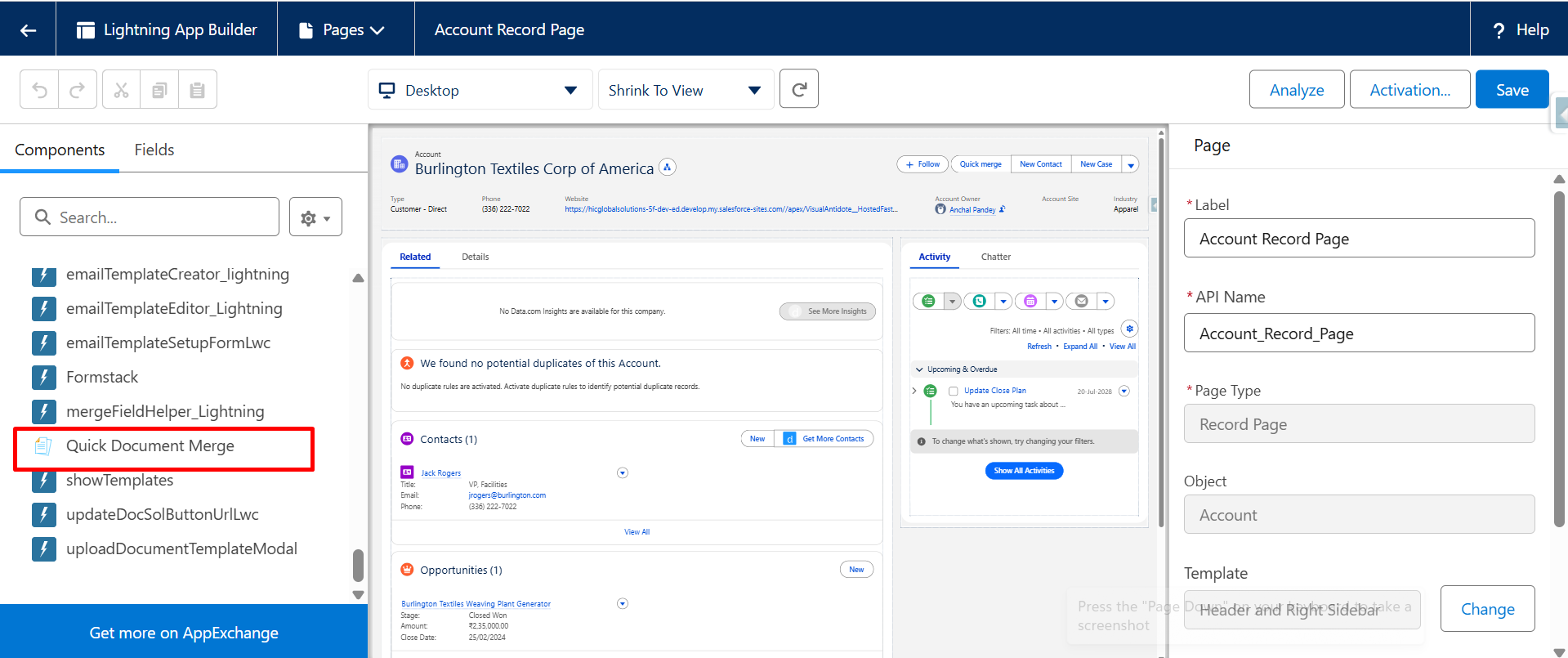
Task: Click the New Task icon in Activity
Action: 928,302
